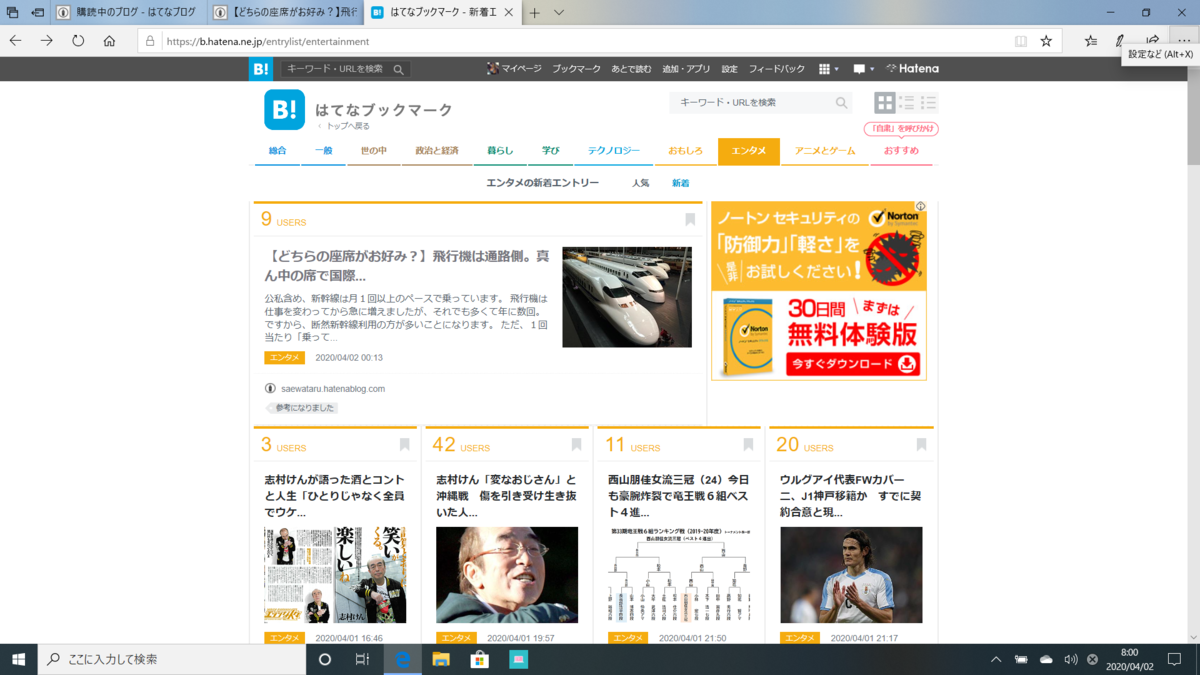Screen dimensions: 1200x675
Task: Click the B! Hatena Bookmark logo
Action: tap(283, 110)
